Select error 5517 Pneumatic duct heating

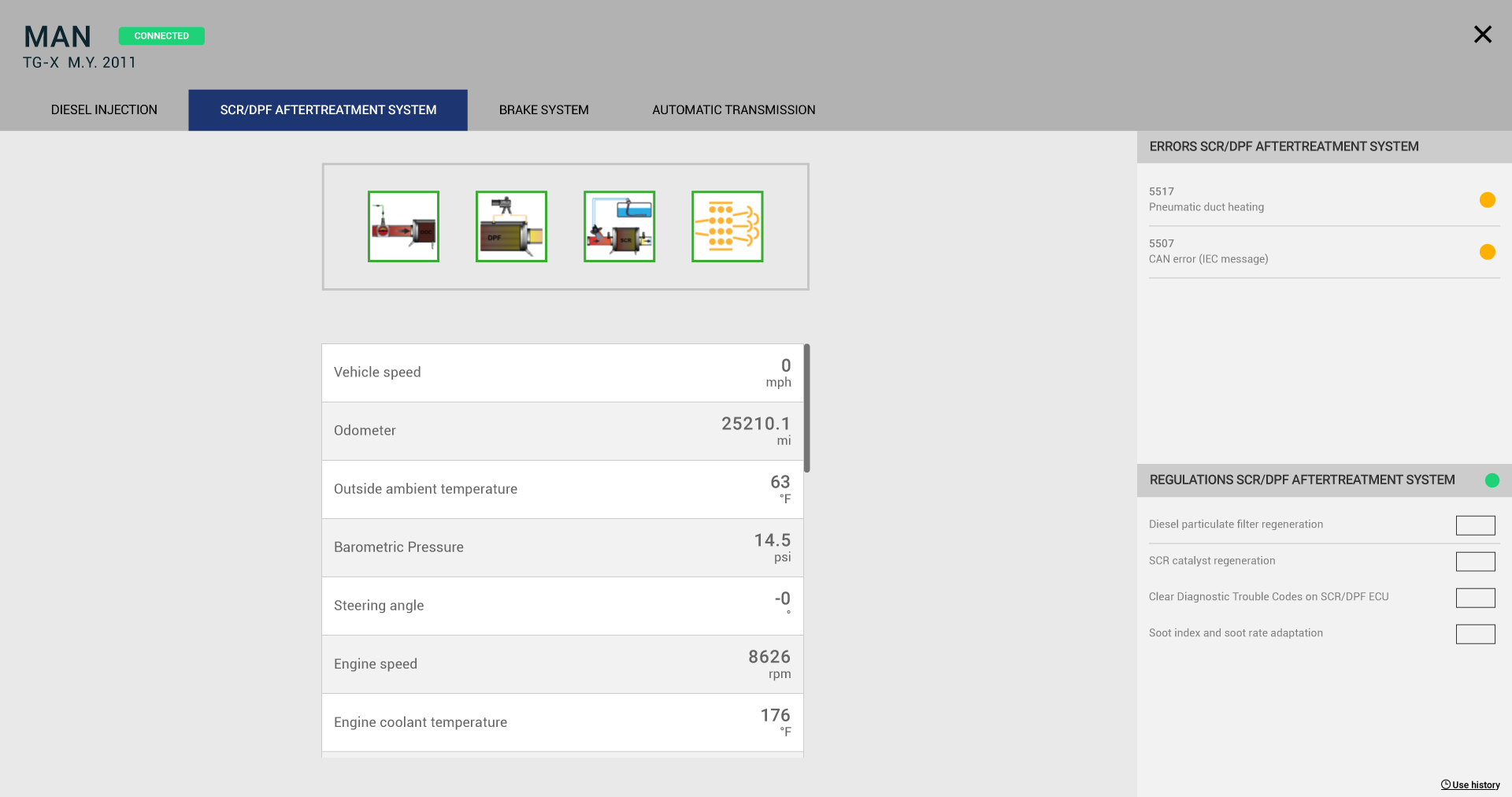[1325, 200]
